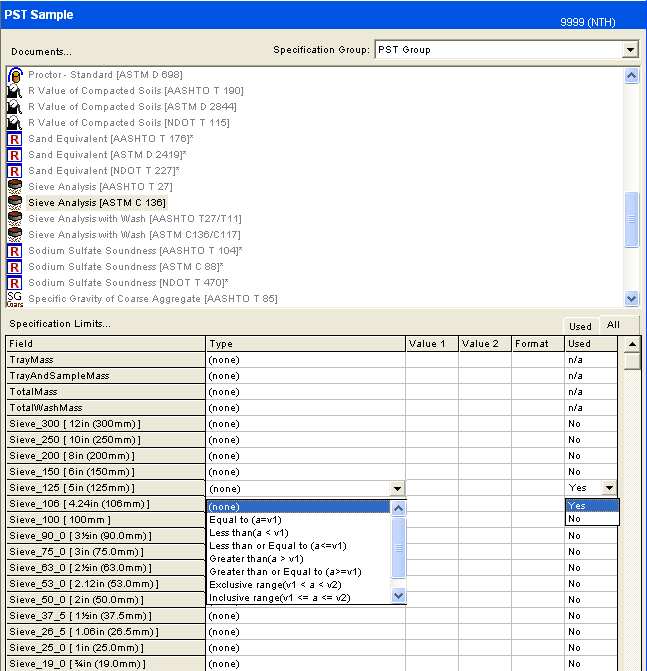Select the R Value NDOT T 115 document

click(x=128, y=123)
